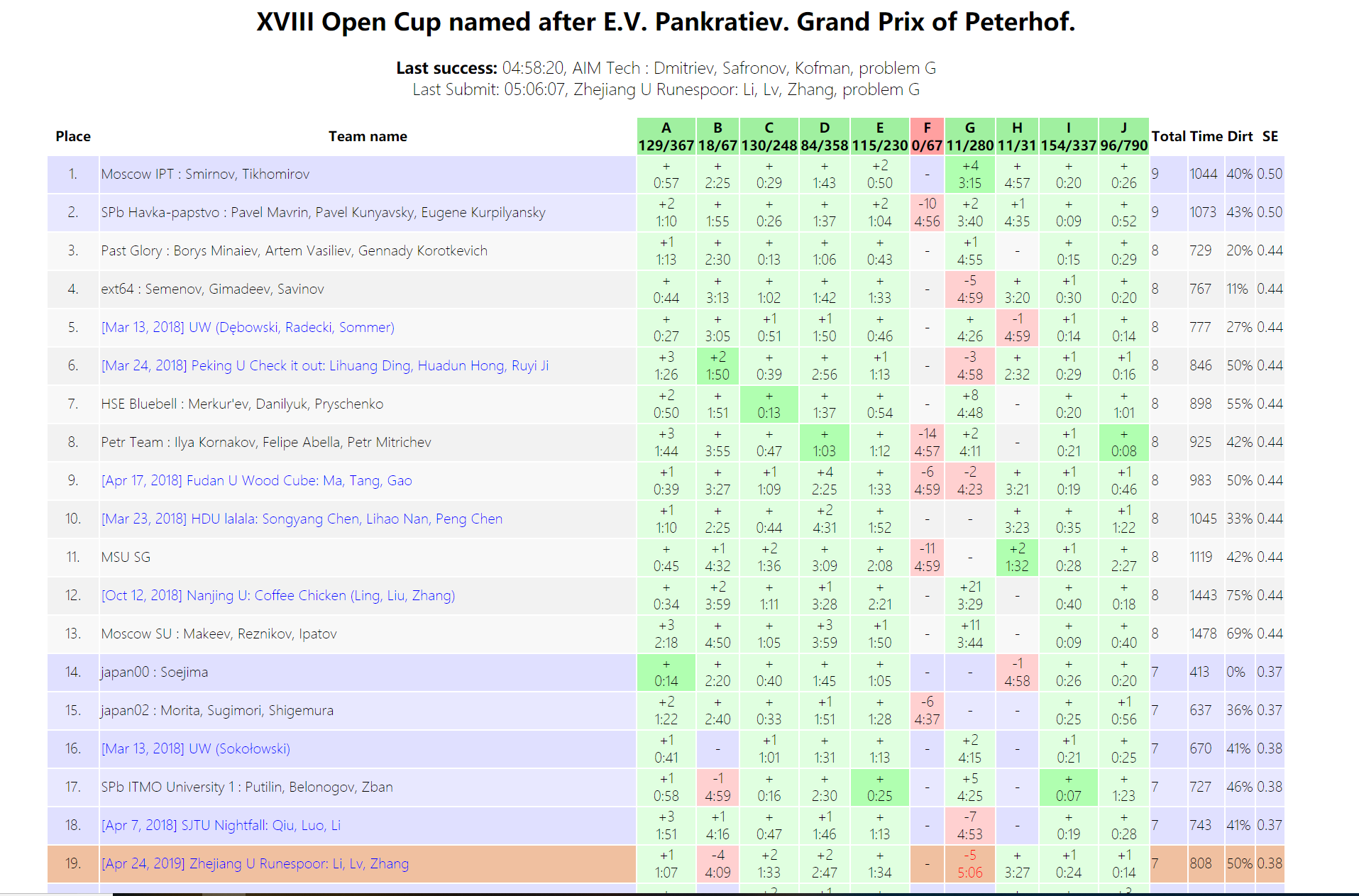The width and height of the screenshot is (1359, 896).
Task: Open the Peking U Check it out link
Action: [x=324, y=365]
